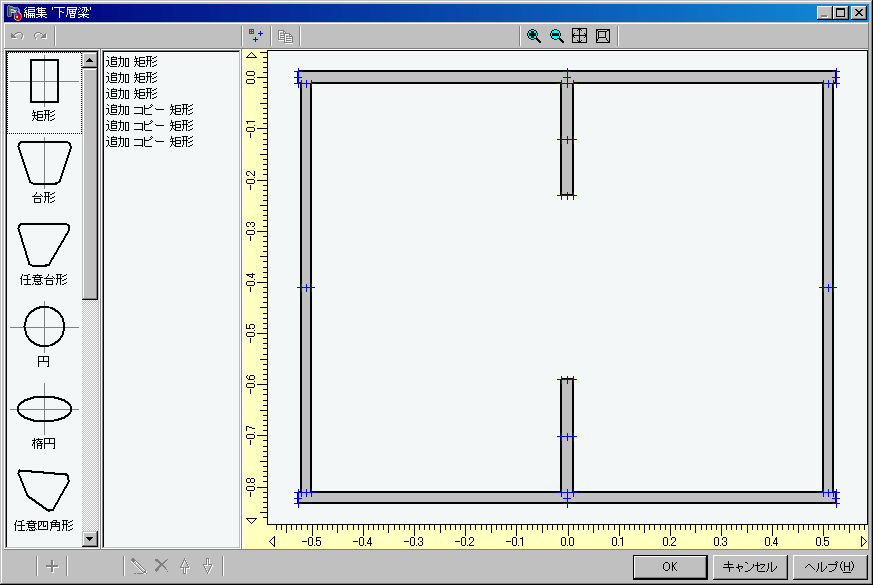Image resolution: width=873 pixels, height=585 pixels.
Task: Click the zoom window frame icon
Action: coord(602,36)
